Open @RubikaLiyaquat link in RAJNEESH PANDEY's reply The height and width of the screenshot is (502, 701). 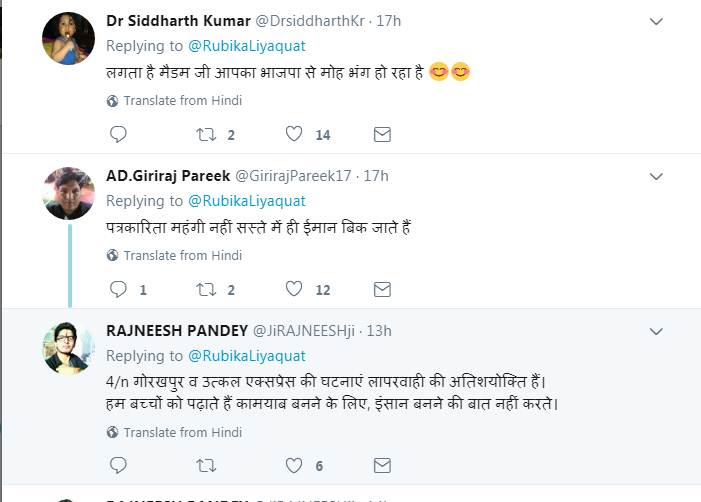tap(247, 356)
